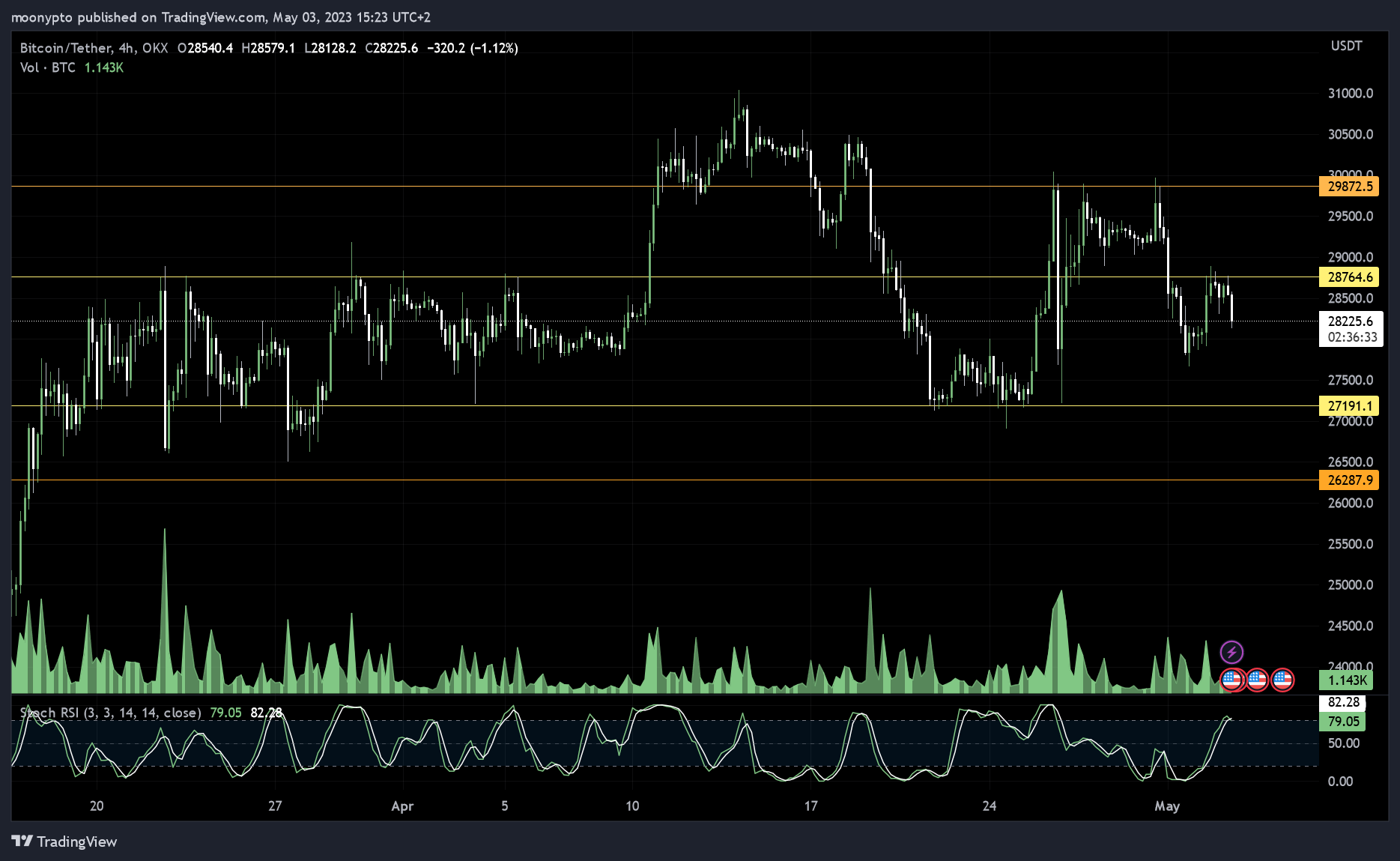Click the 28764.6 yellow price label
The image size is (1400, 861).
1349,277
